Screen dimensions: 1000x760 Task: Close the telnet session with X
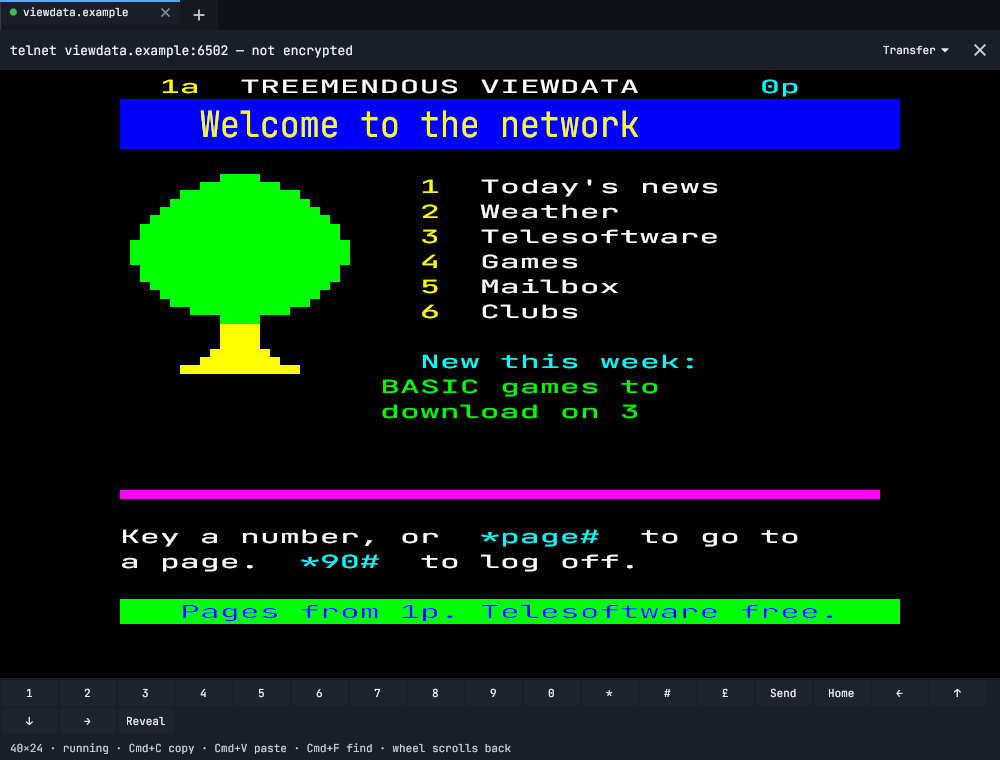[980, 50]
